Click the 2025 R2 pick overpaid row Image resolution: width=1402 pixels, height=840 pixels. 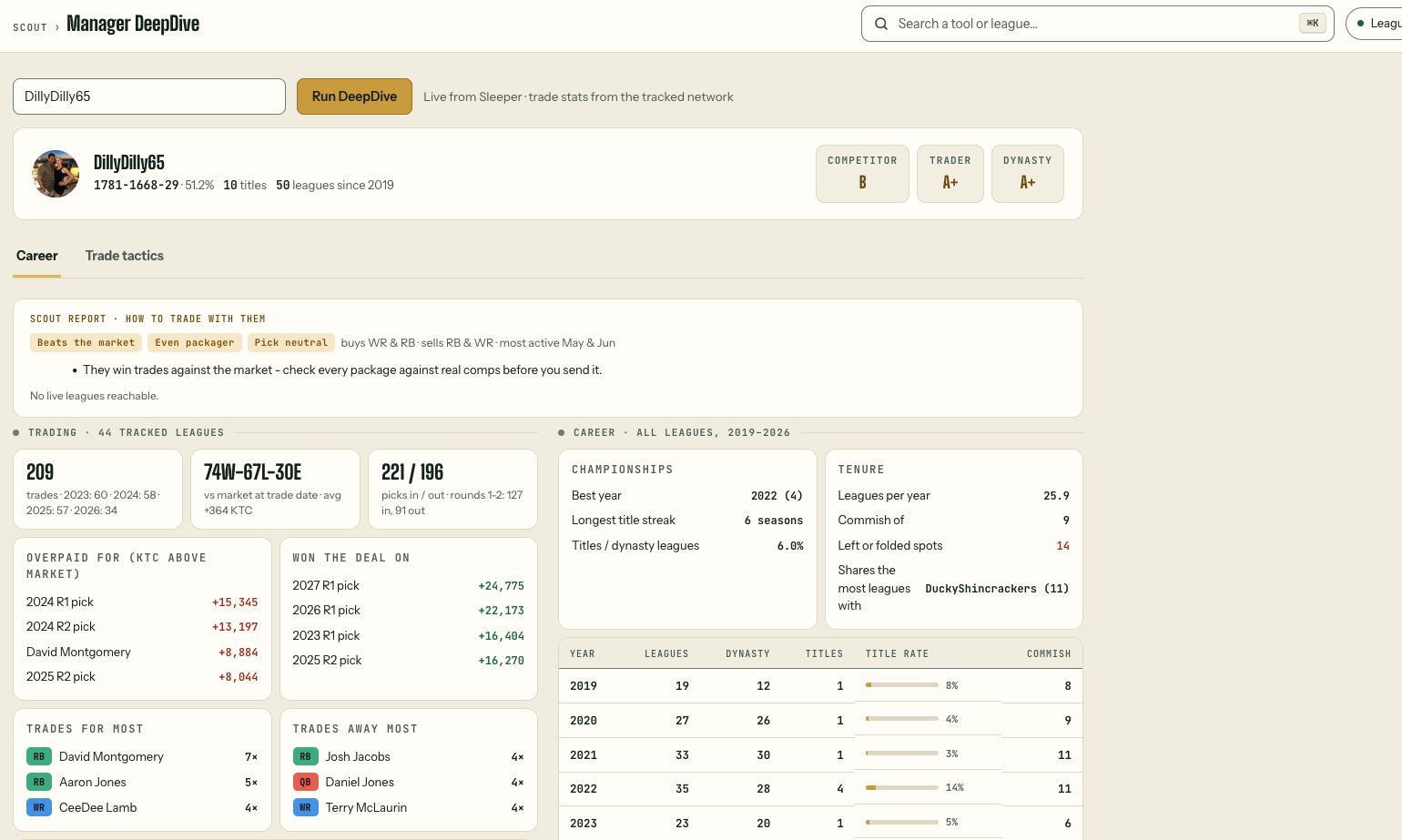pos(142,676)
